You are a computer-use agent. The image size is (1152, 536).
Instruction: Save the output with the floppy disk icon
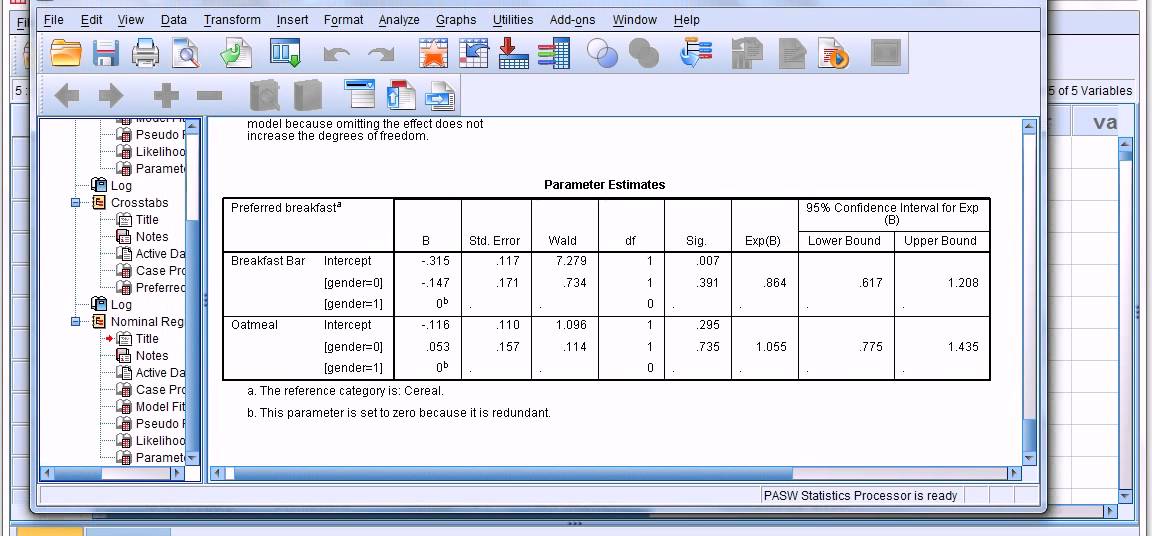(106, 54)
